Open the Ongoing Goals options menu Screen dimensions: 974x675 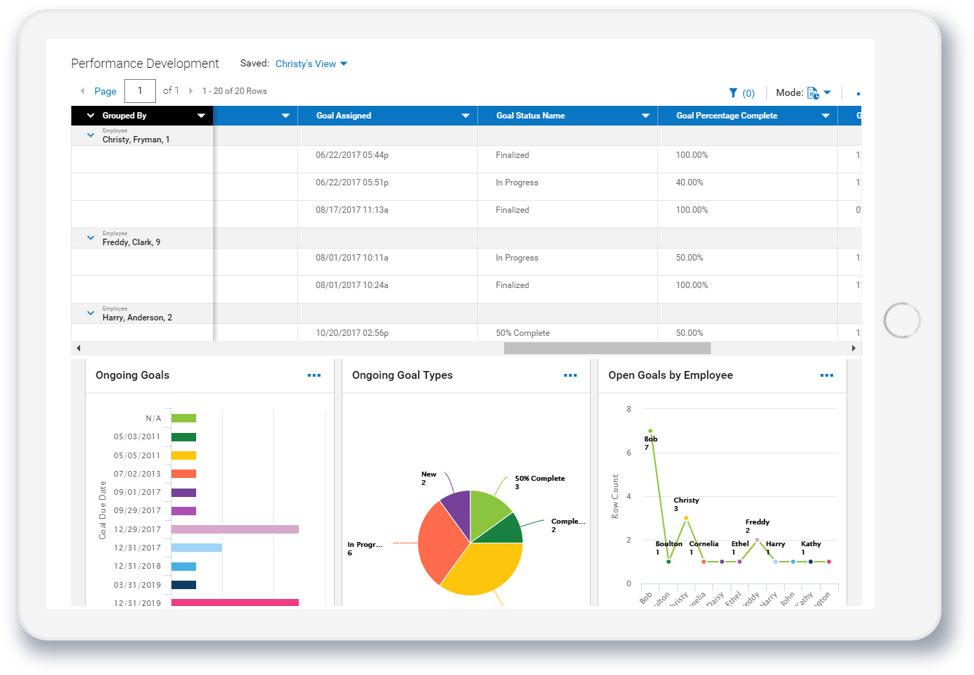313,375
